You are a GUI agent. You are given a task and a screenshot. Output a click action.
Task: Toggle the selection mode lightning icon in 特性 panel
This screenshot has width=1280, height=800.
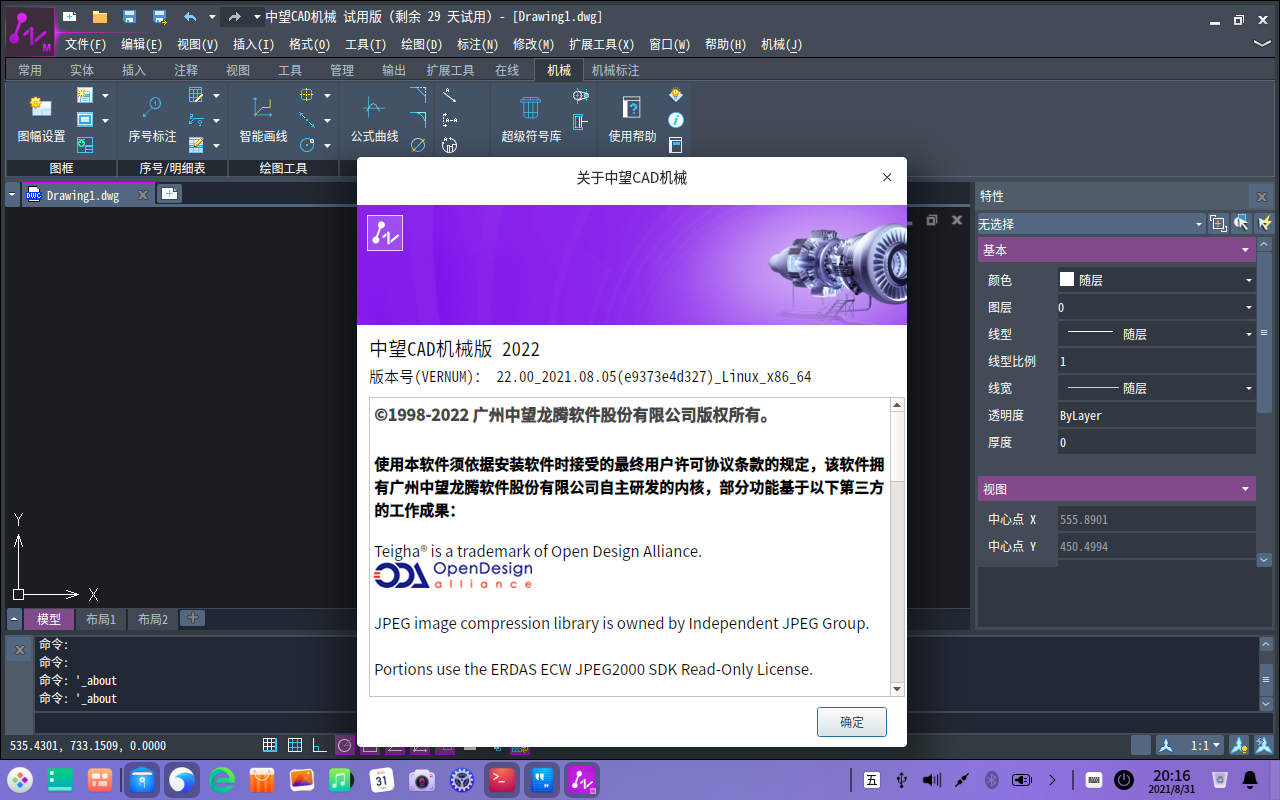(x=1265, y=223)
